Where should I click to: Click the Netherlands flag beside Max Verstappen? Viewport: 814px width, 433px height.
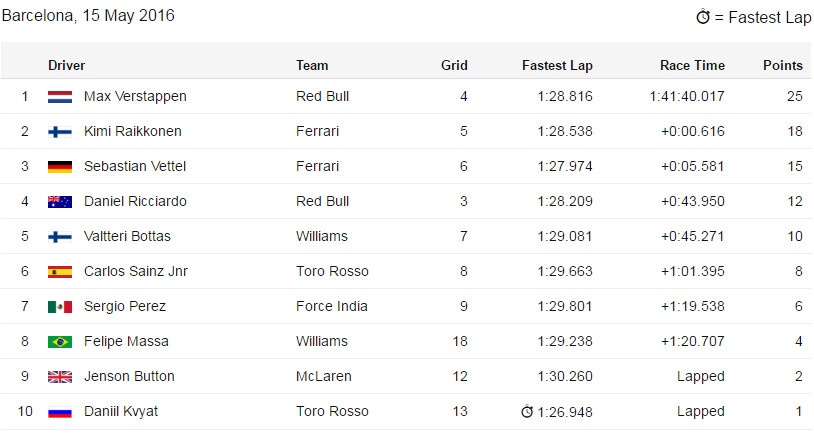point(59,97)
